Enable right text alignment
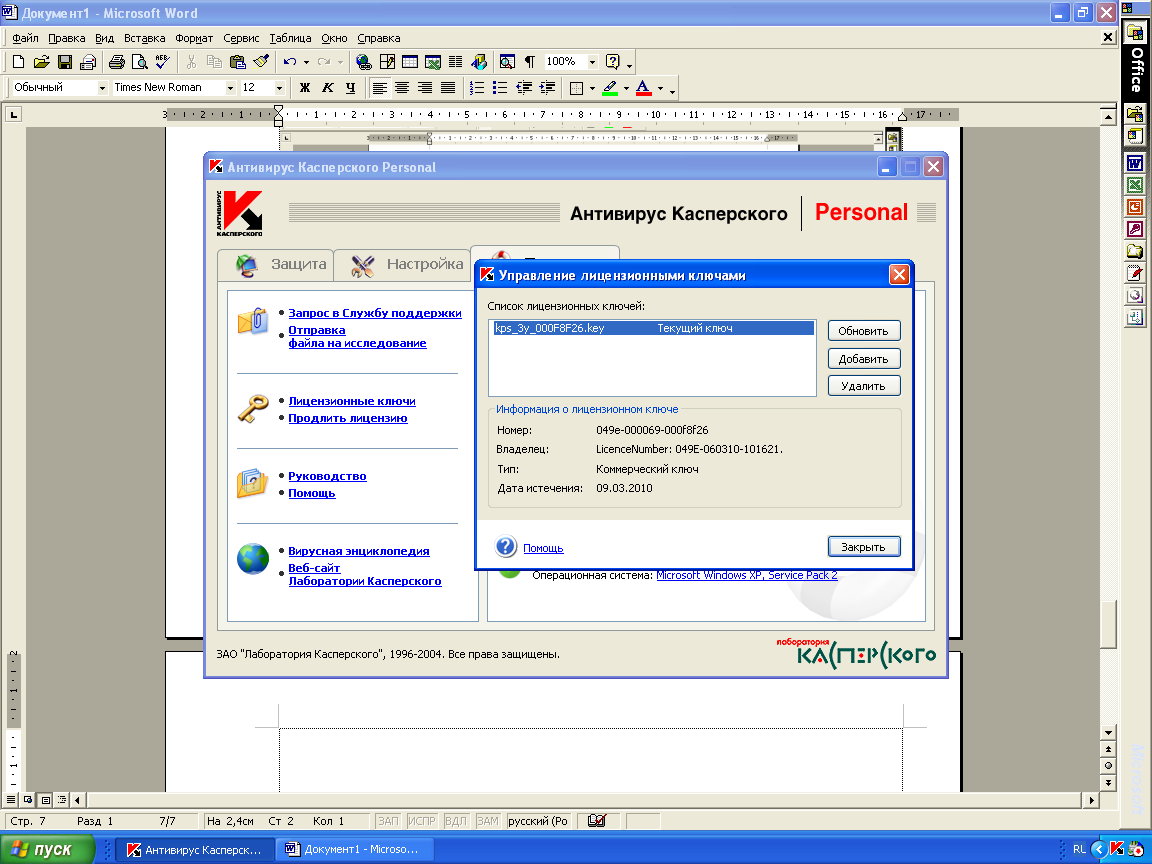 425,88
